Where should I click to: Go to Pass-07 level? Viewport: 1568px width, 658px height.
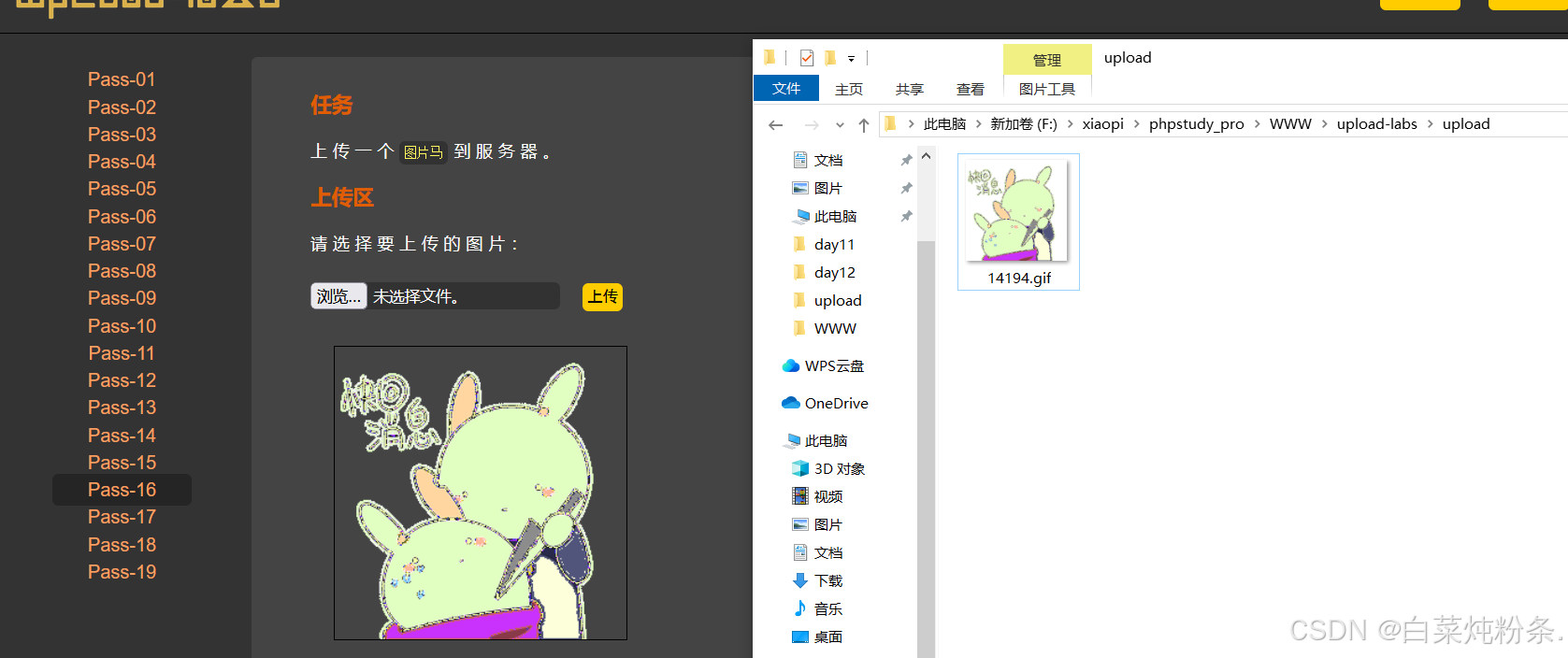click(x=122, y=244)
